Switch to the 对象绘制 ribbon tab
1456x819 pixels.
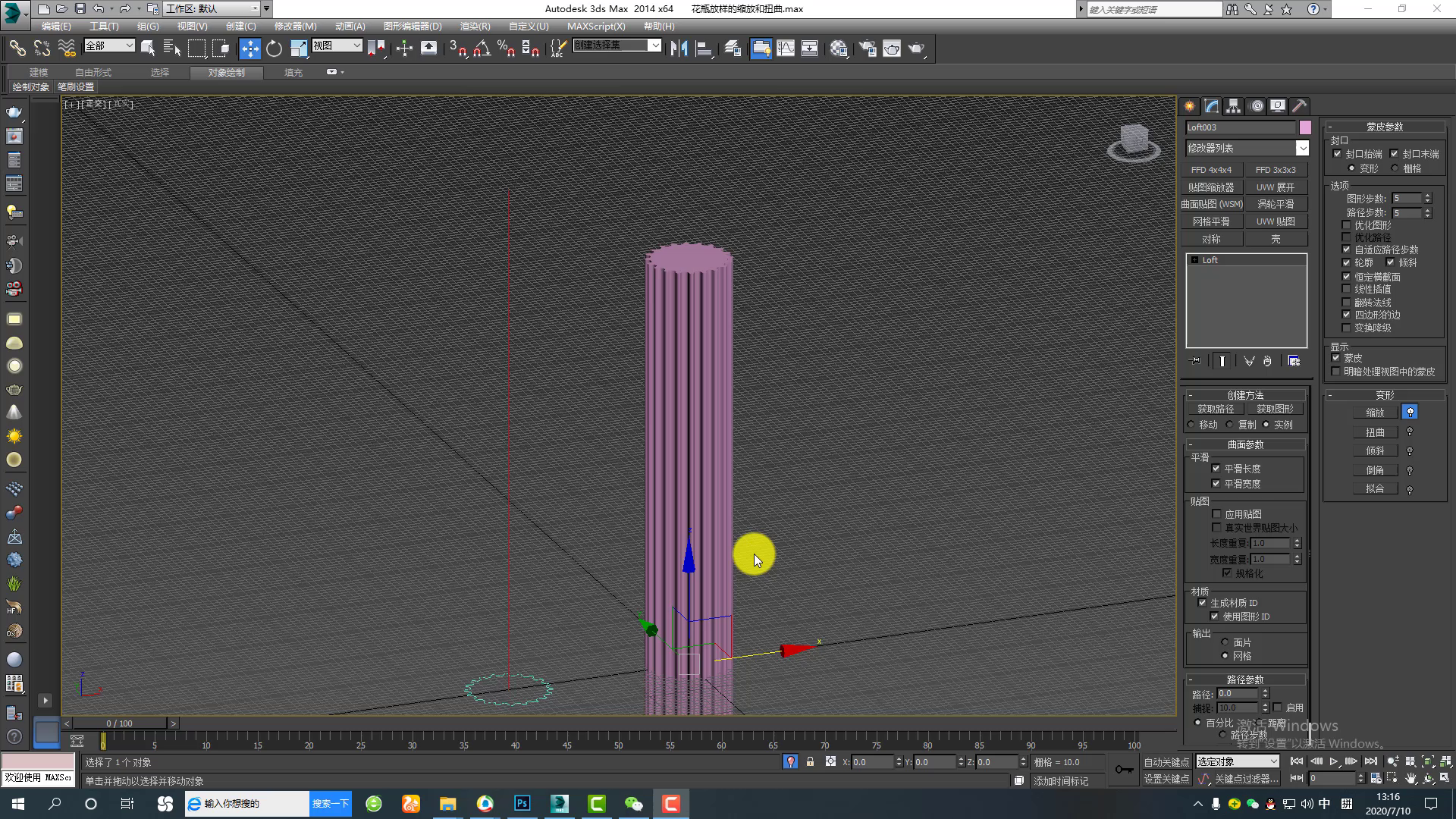pos(227,73)
